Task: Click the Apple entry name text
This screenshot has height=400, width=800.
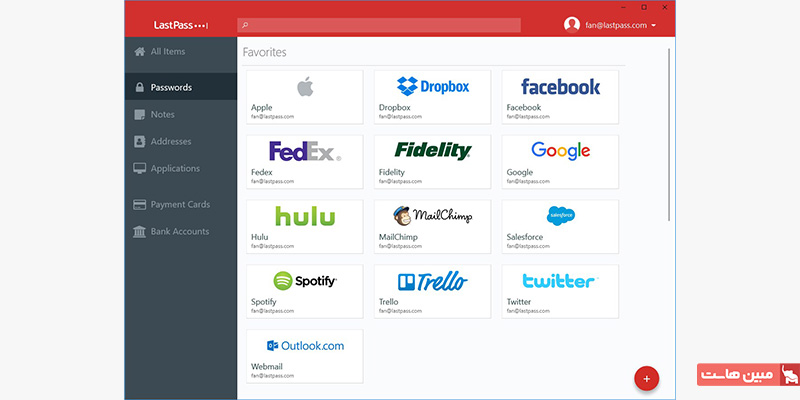Action: (262, 108)
